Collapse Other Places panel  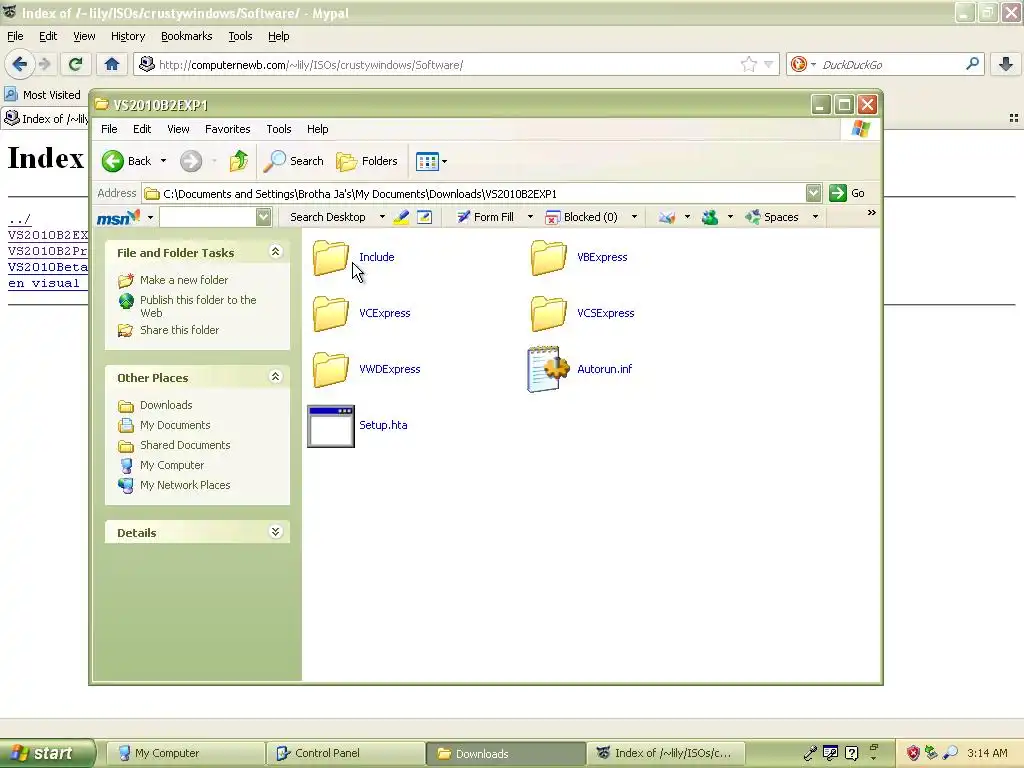click(276, 377)
